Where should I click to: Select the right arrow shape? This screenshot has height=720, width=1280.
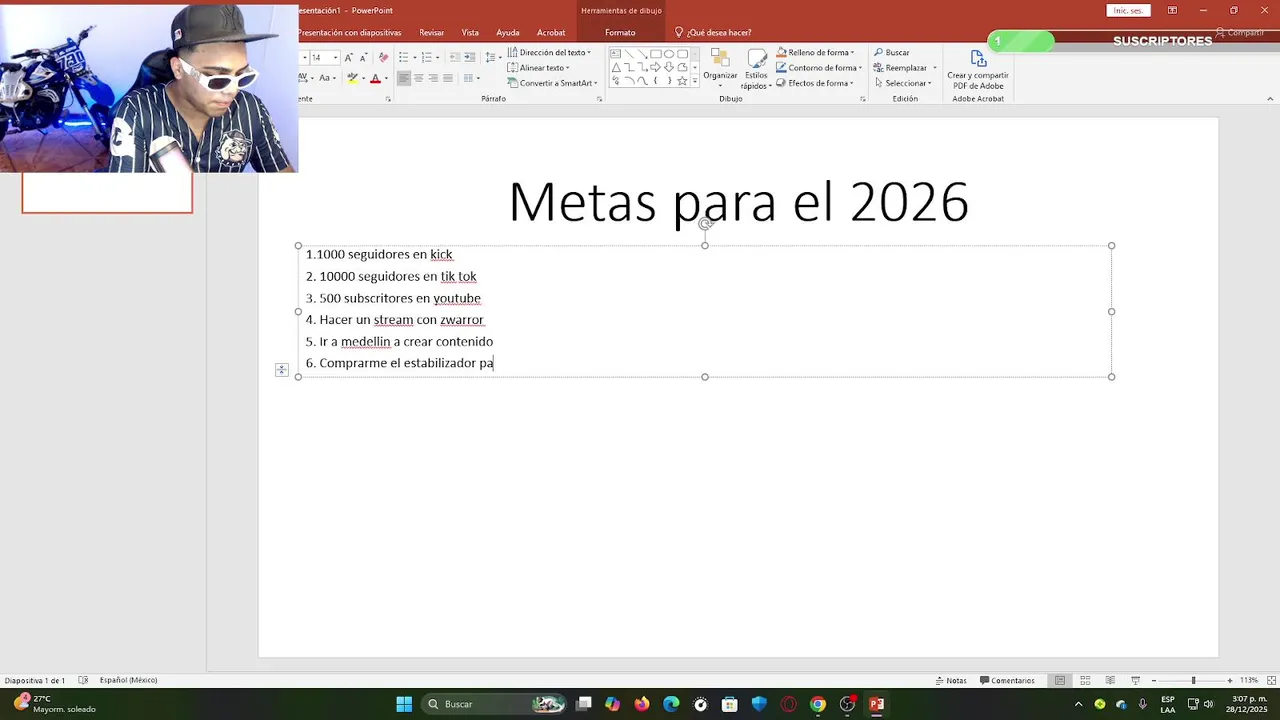655,68
